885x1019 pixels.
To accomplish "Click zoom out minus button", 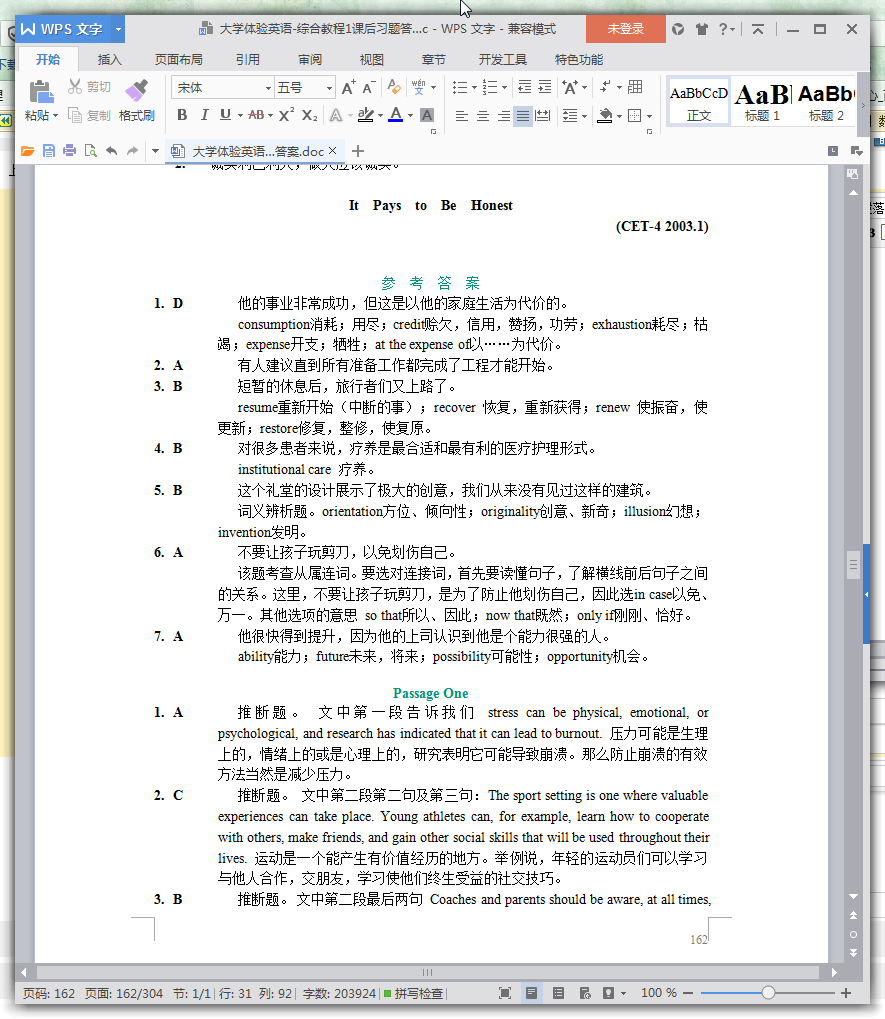I will (688, 993).
